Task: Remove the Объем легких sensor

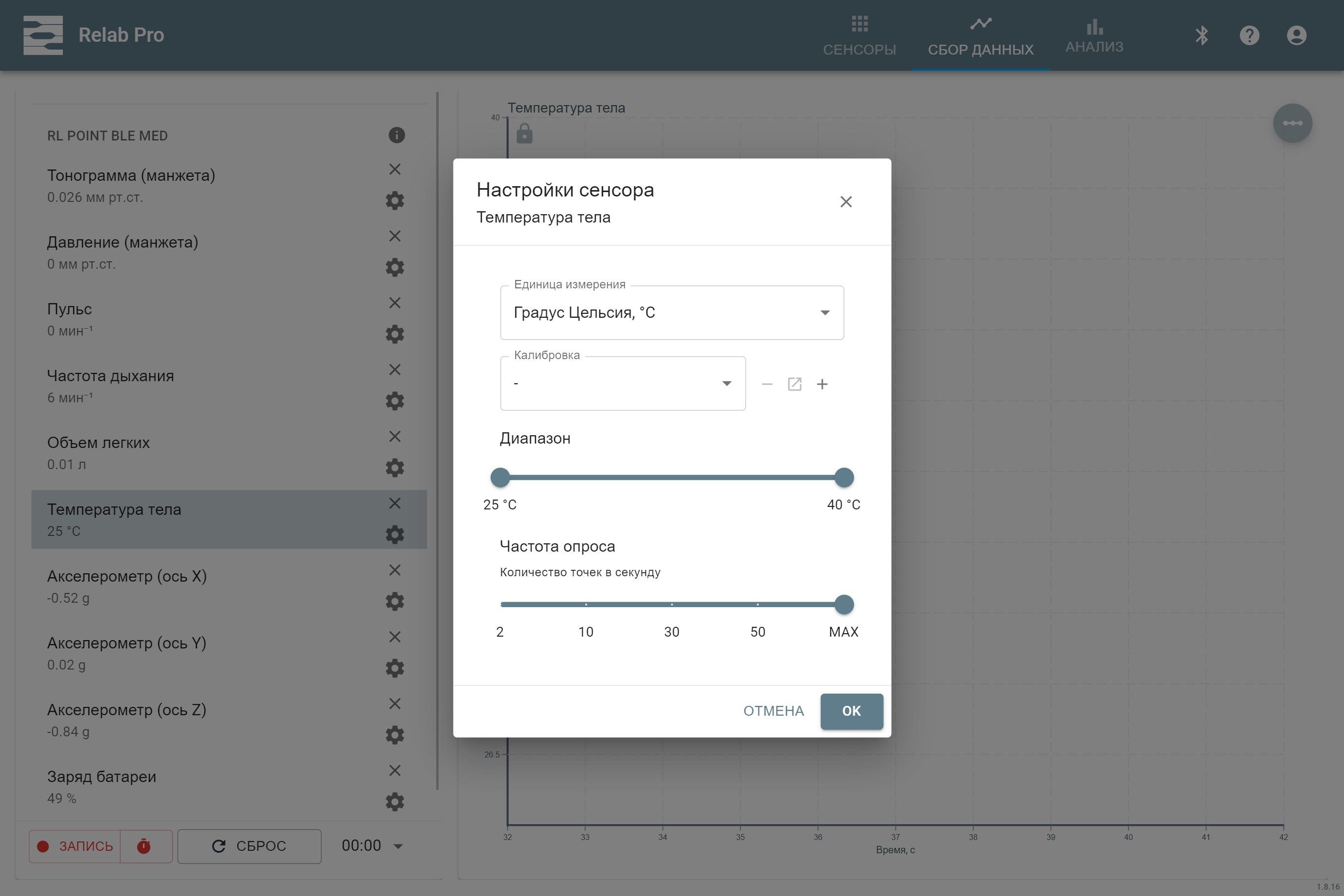Action: pos(394,437)
